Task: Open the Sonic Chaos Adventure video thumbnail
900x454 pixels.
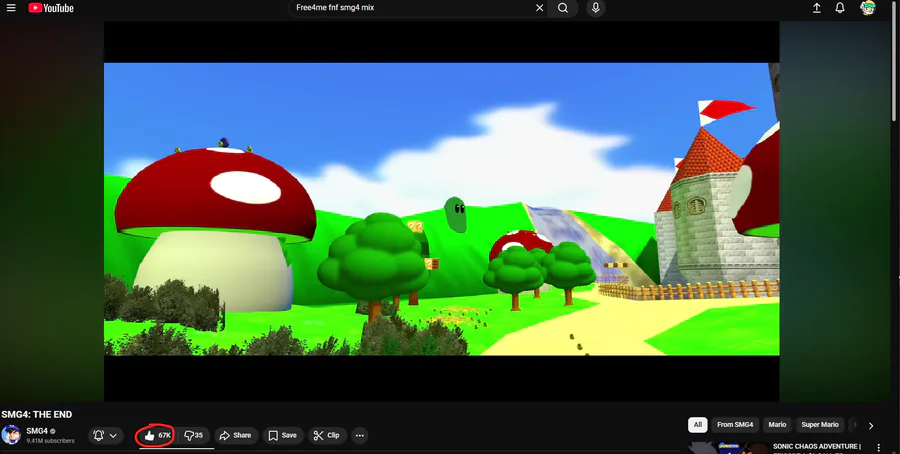Action: click(728, 448)
